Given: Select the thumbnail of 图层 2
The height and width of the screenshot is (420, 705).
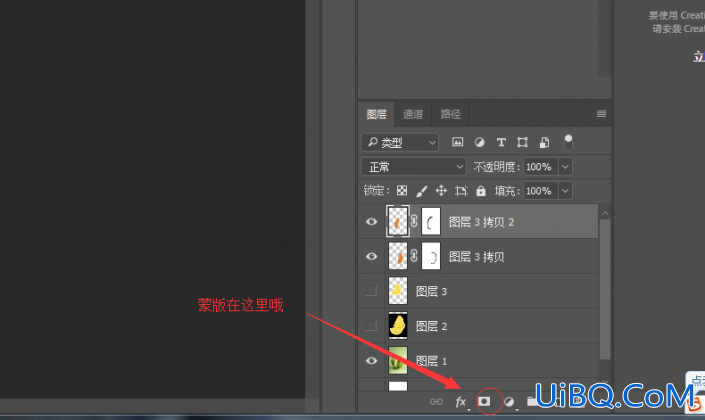Looking at the screenshot, I should pos(398,325).
